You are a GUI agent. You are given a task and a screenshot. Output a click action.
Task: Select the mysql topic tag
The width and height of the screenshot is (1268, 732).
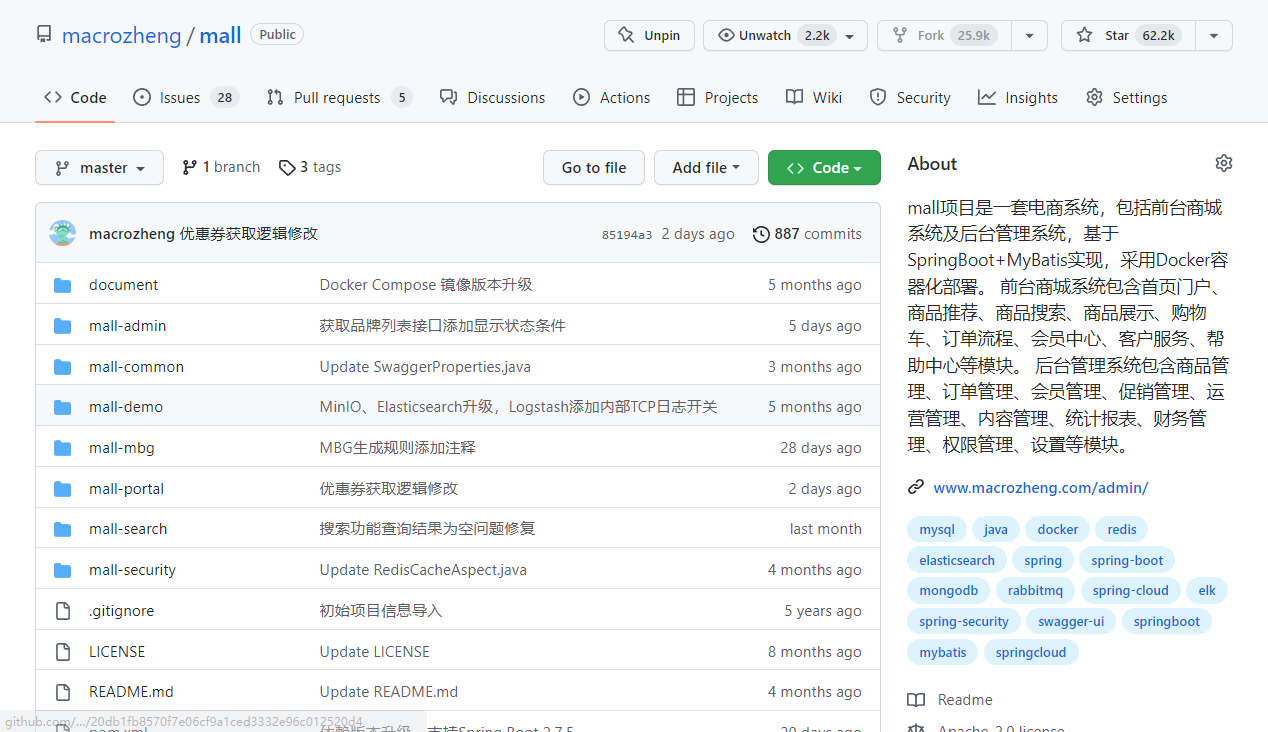(937, 529)
